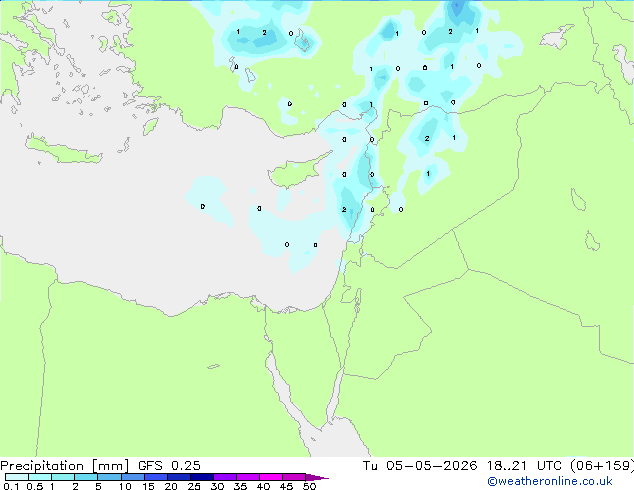634x490 pixels.
Task: Click the '18..21 UTC' time range text
Action: click(x=524, y=466)
